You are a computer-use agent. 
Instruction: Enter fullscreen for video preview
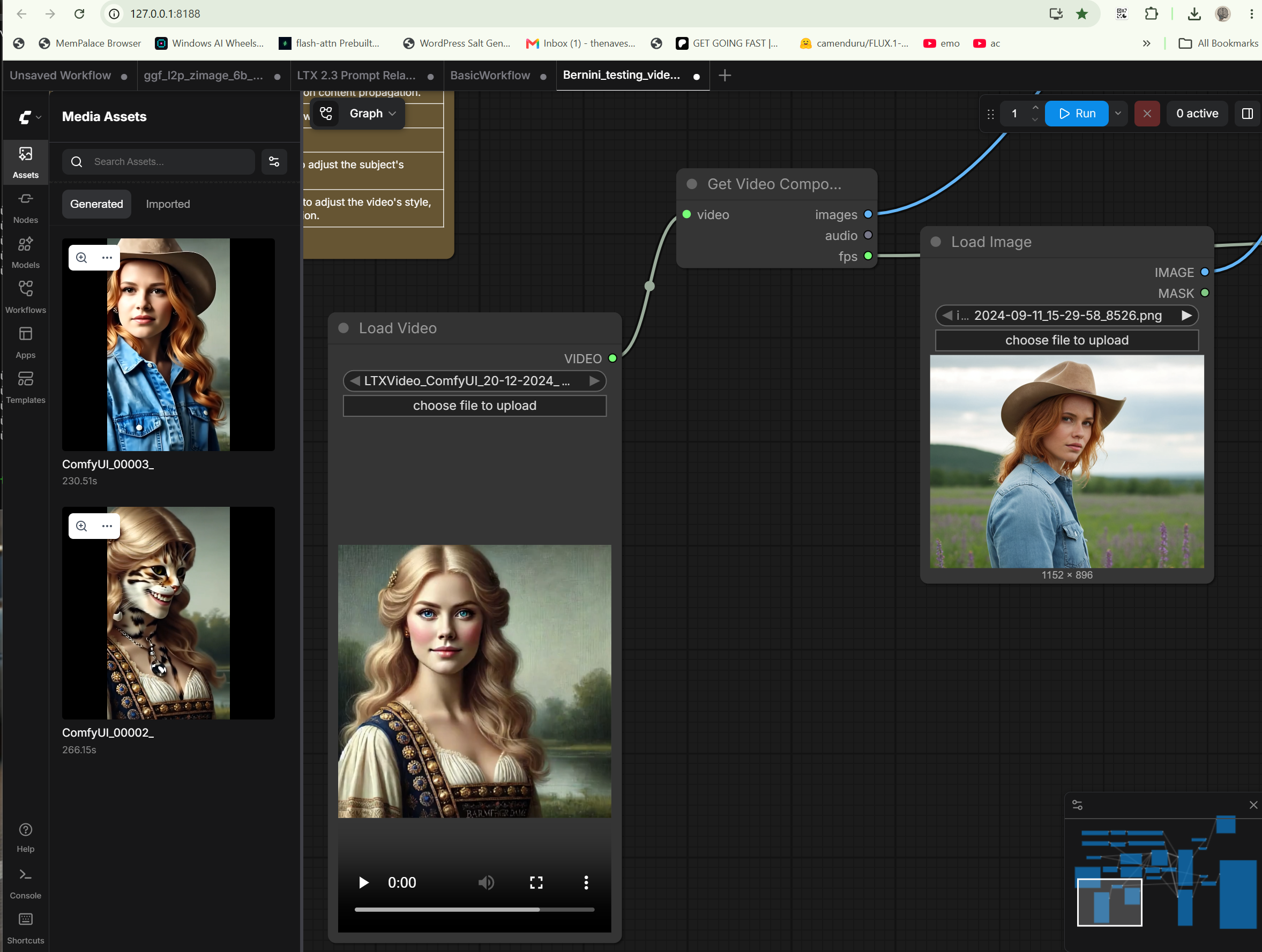[536, 883]
